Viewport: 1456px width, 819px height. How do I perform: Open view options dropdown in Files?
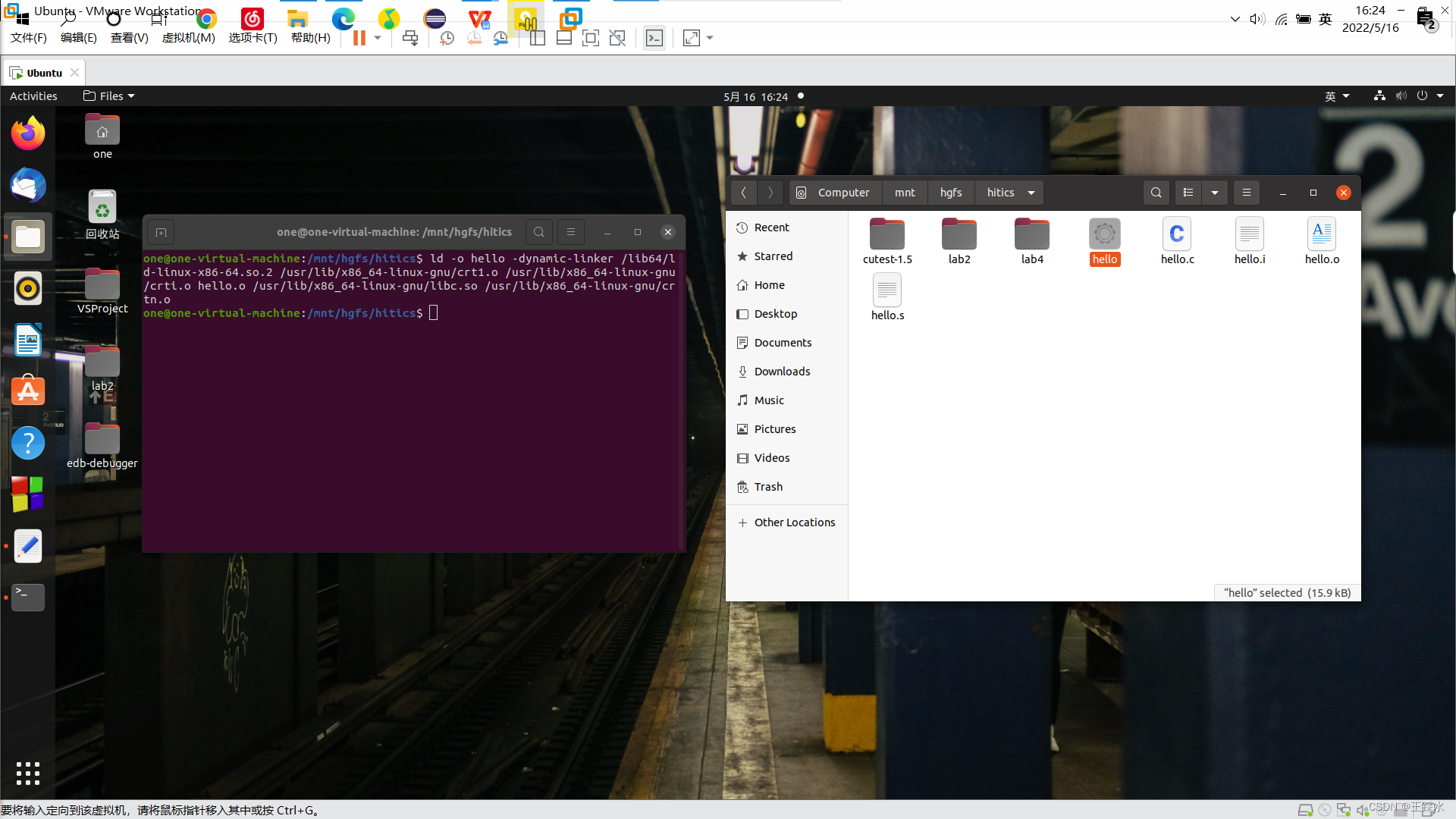(x=1215, y=193)
